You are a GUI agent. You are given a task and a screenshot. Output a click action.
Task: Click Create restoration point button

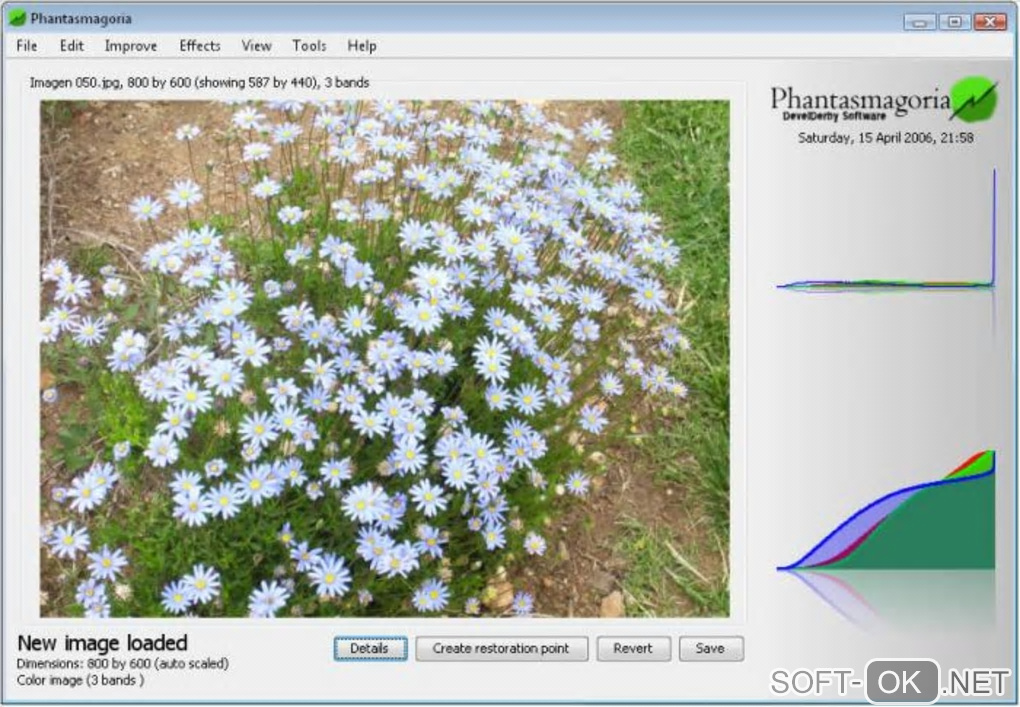(501, 648)
